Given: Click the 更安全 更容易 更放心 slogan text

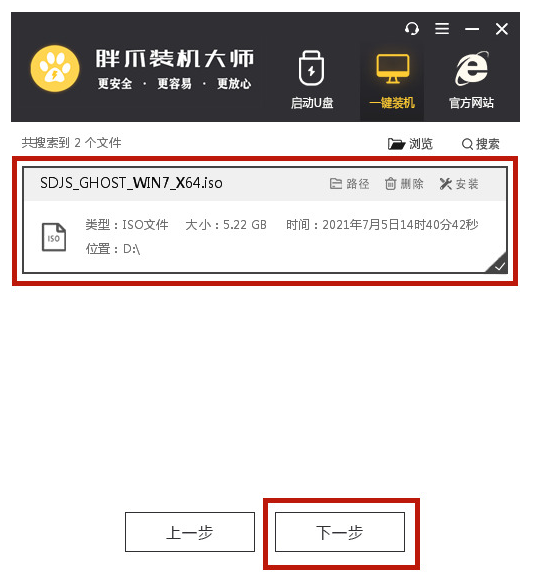Looking at the screenshot, I should click(x=174, y=84).
